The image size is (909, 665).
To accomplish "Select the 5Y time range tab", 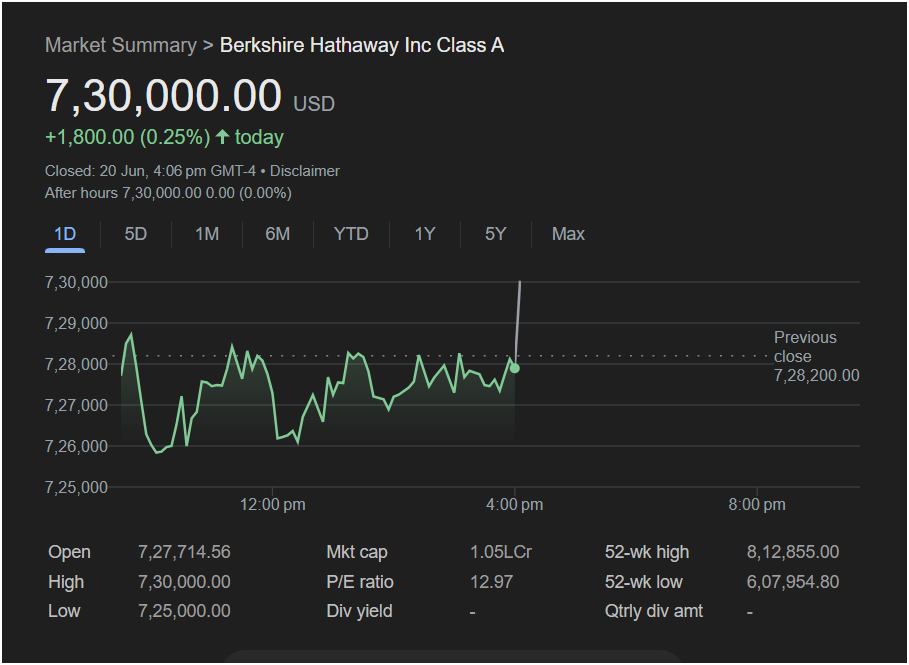I will point(496,234).
